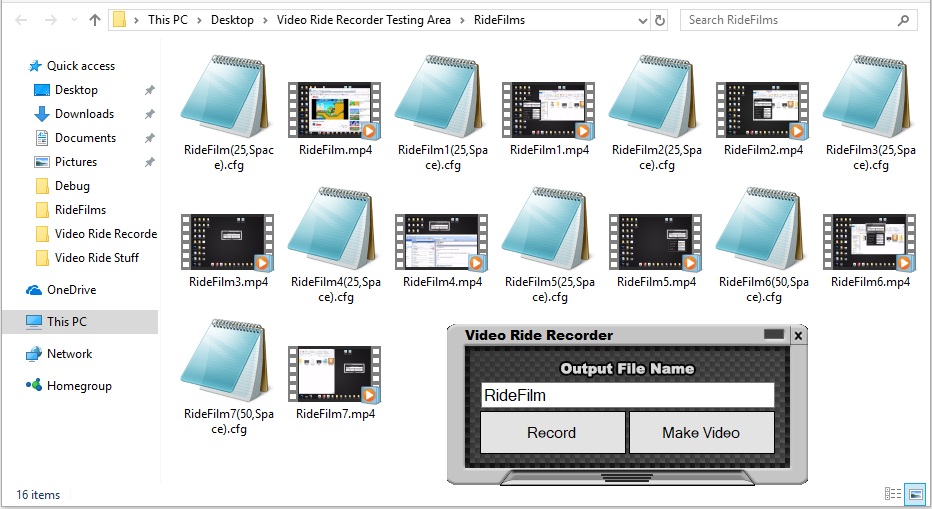Open Network in the navigation pane
This screenshot has height=509, width=932.
[x=70, y=354]
